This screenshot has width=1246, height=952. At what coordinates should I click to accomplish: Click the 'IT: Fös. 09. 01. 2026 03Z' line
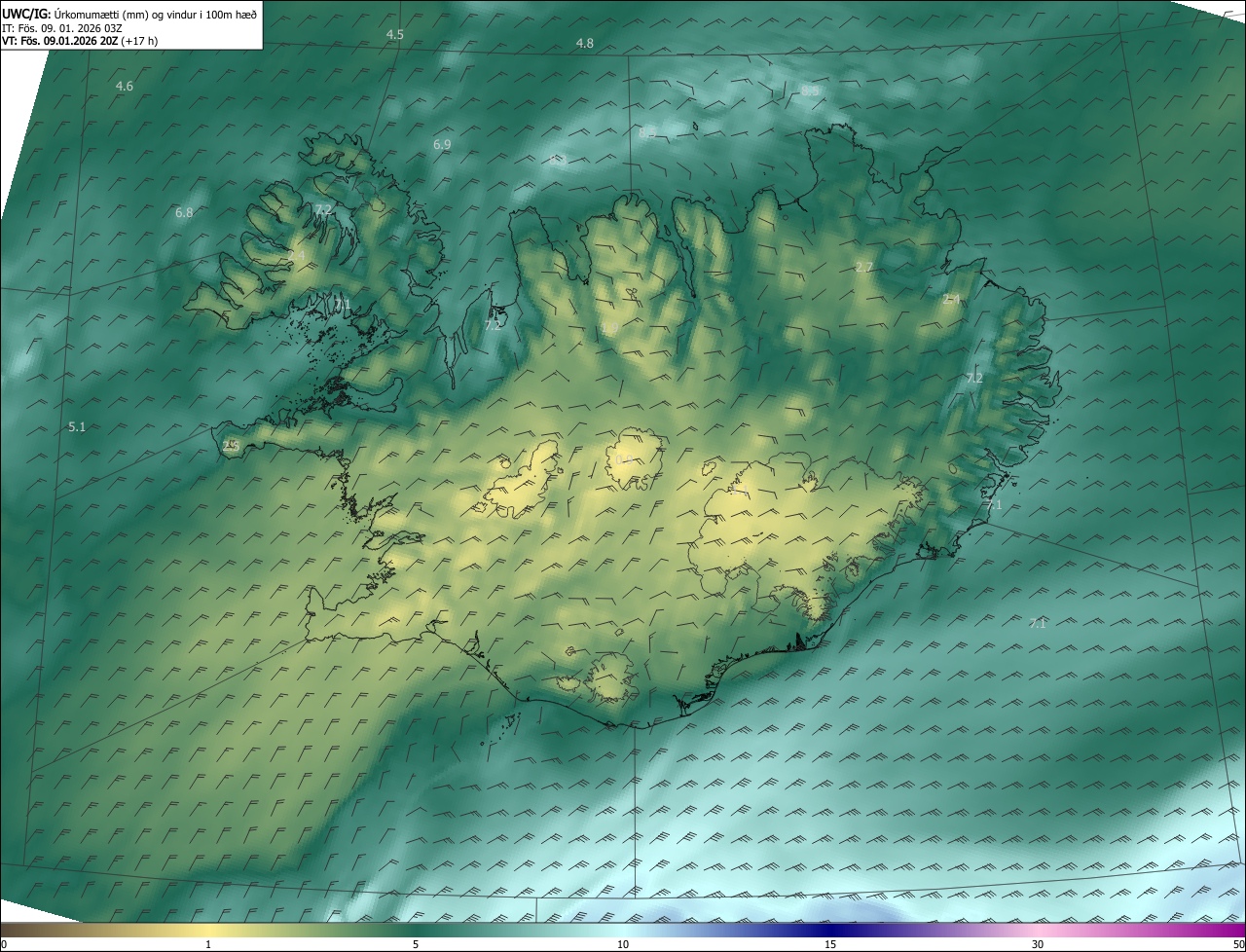pos(62,27)
